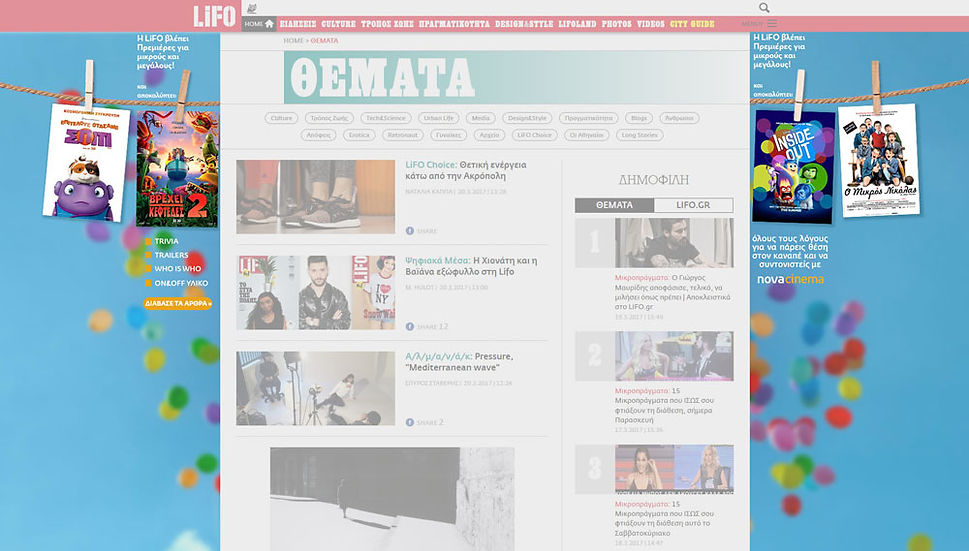Open the σήμερα Παρασκευή Μικροπράγματα story

(x=665, y=405)
